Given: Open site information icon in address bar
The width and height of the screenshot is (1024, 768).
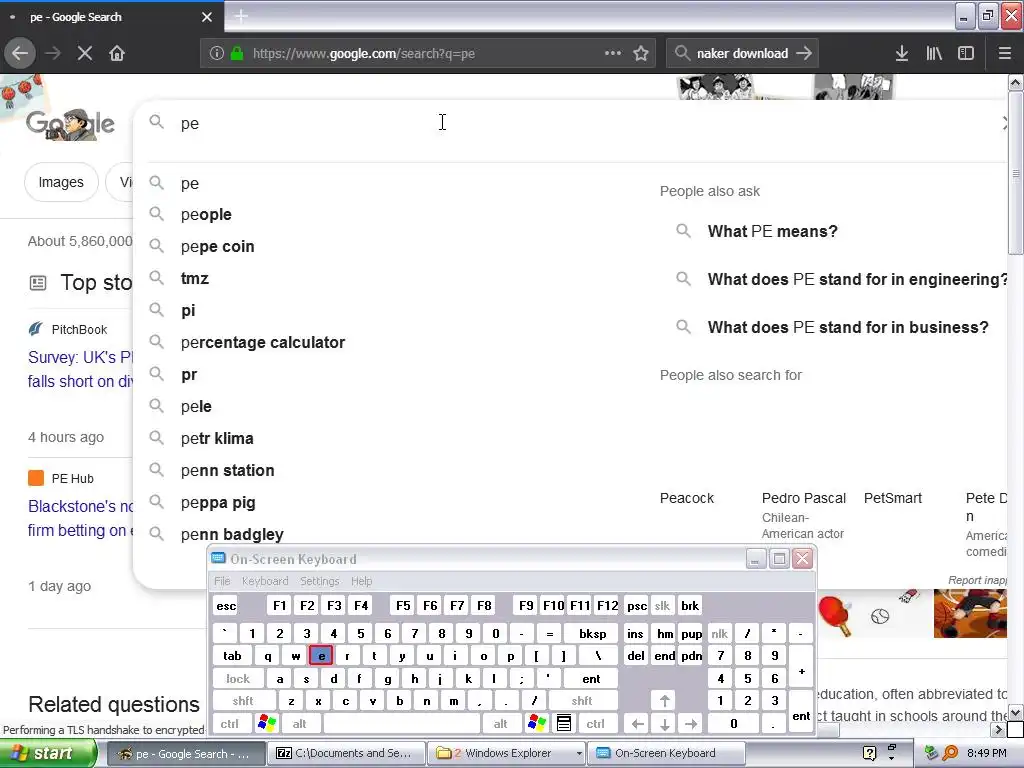Looking at the screenshot, I should 217,54.
